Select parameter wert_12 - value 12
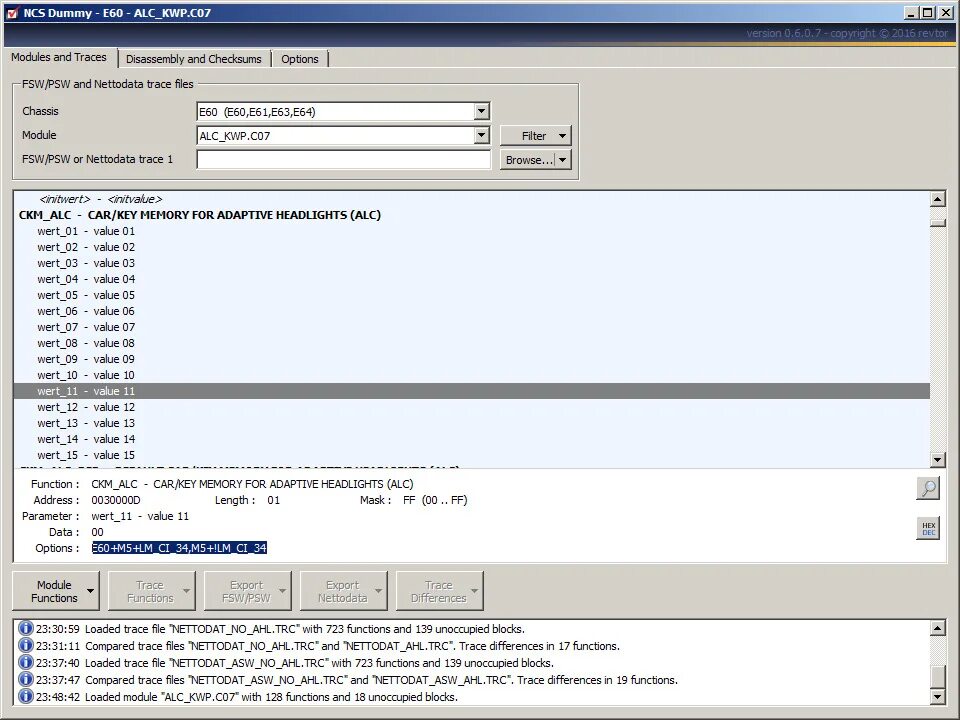 (x=471, y=407)
